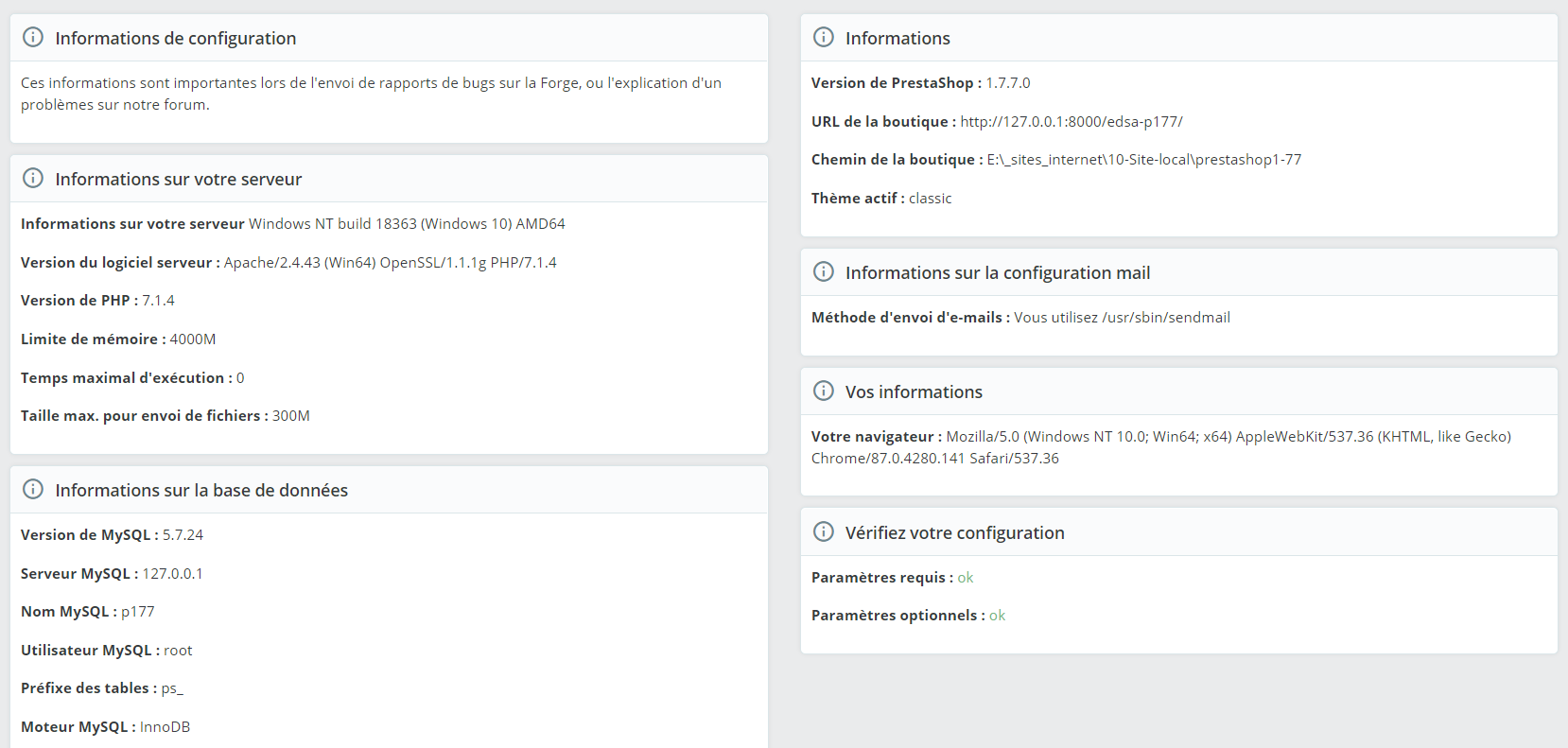Click the green ok after Paramètres requis

[x=966, y=577]
